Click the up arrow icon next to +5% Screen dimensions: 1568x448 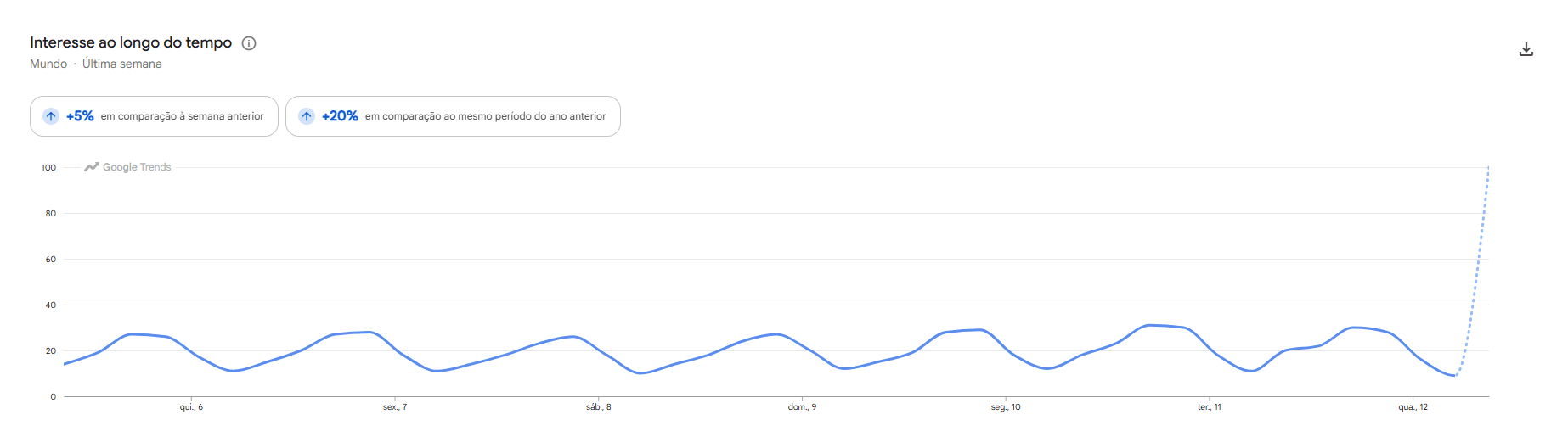click(51, 116)
